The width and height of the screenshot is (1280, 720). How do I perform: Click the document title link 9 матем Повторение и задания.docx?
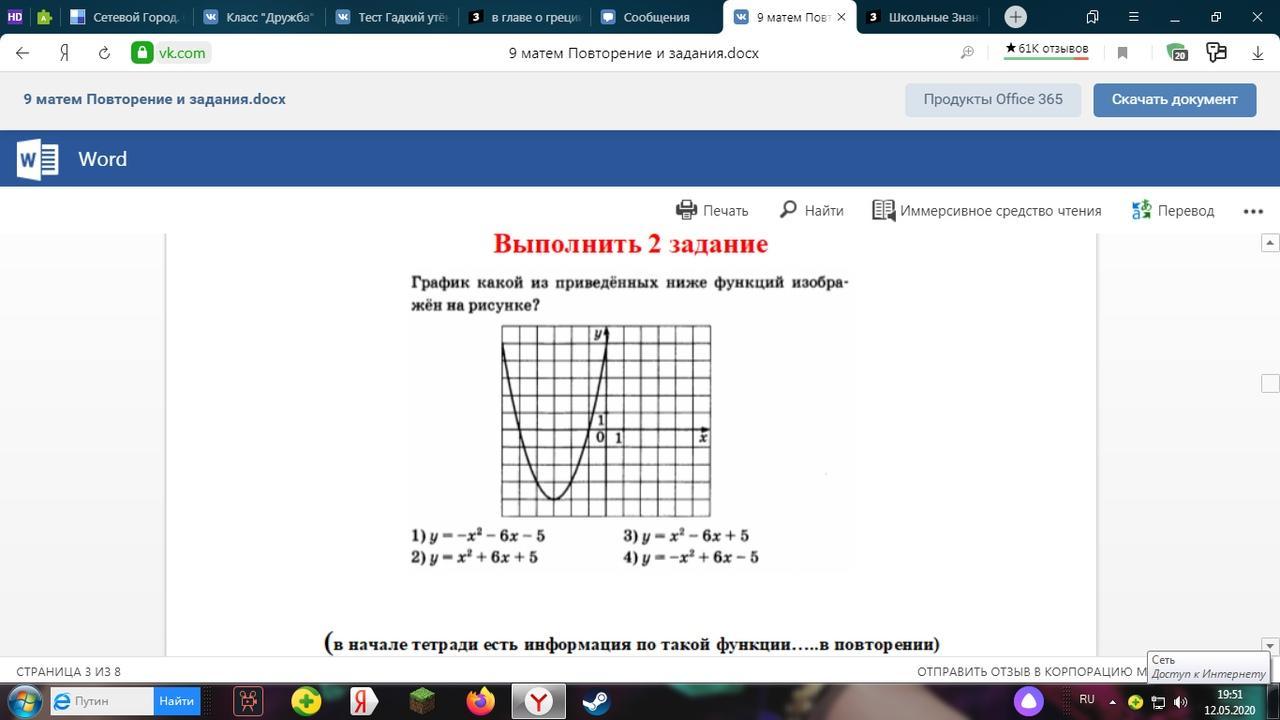pyautogui.click(x=154, y=99)
